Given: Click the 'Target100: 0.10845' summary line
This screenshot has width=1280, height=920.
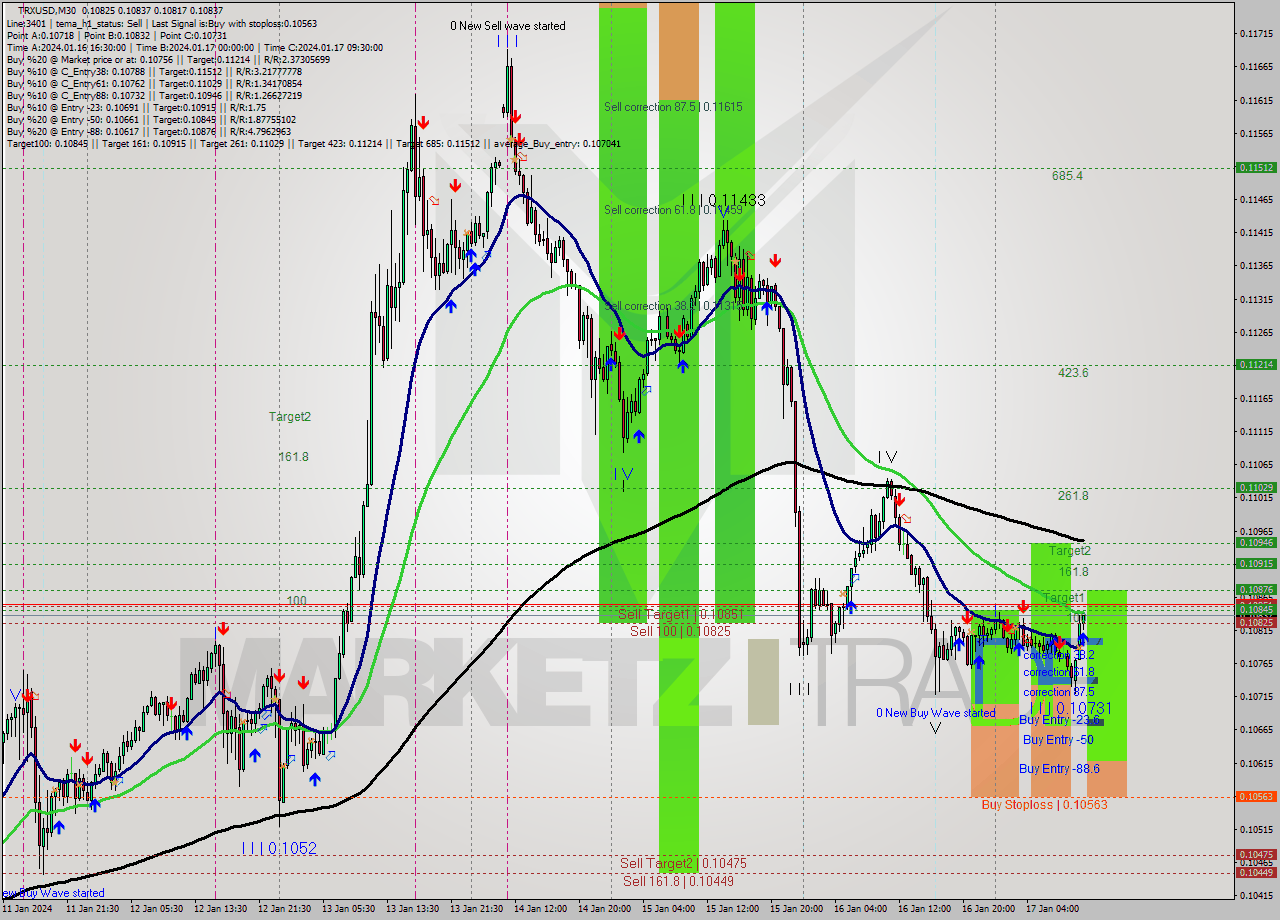Looking at the screenshot, I should (x=313, y=143).
